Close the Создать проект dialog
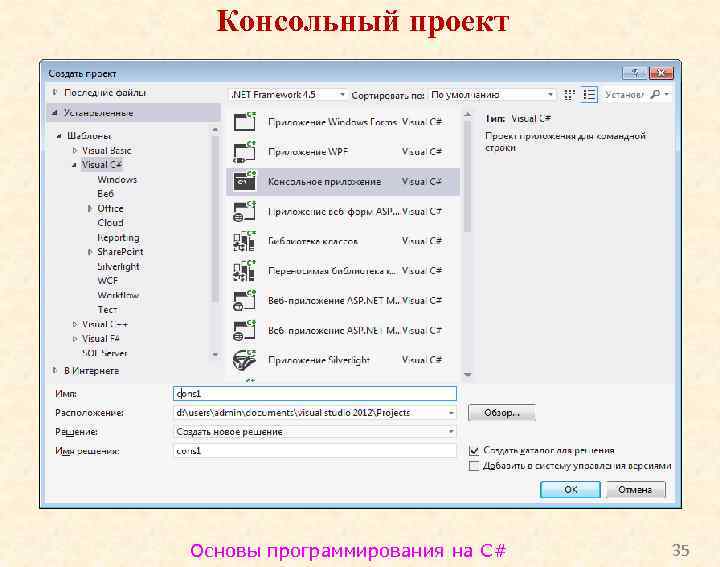Image resolution: width=720 pixels, height=567 pixels. pyautogui.click(x=661, y=73)
